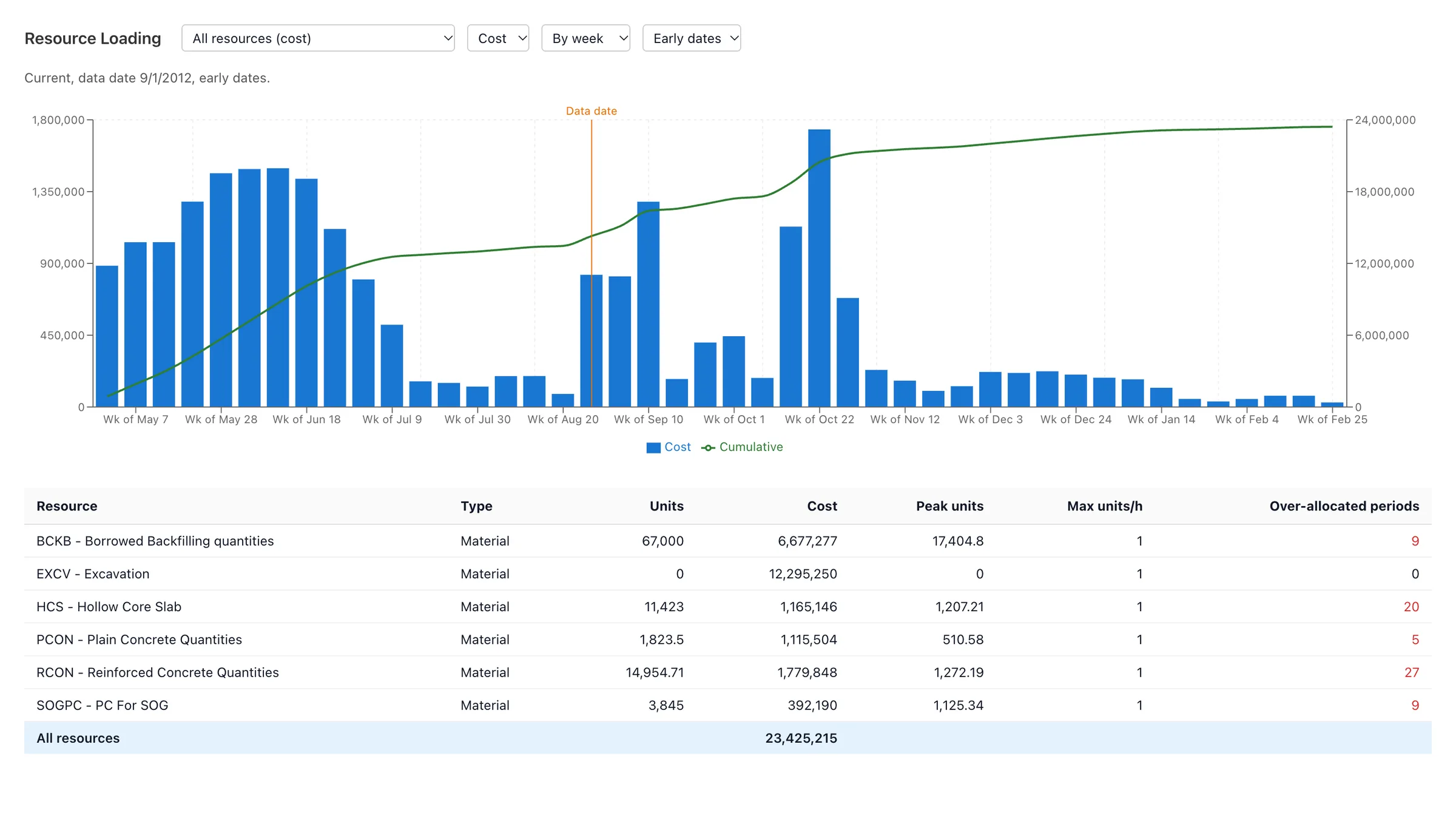The width and height of the screenshot is (1456, 815).
Task: Sort by Peak units column header
Action: pos(949,506)
